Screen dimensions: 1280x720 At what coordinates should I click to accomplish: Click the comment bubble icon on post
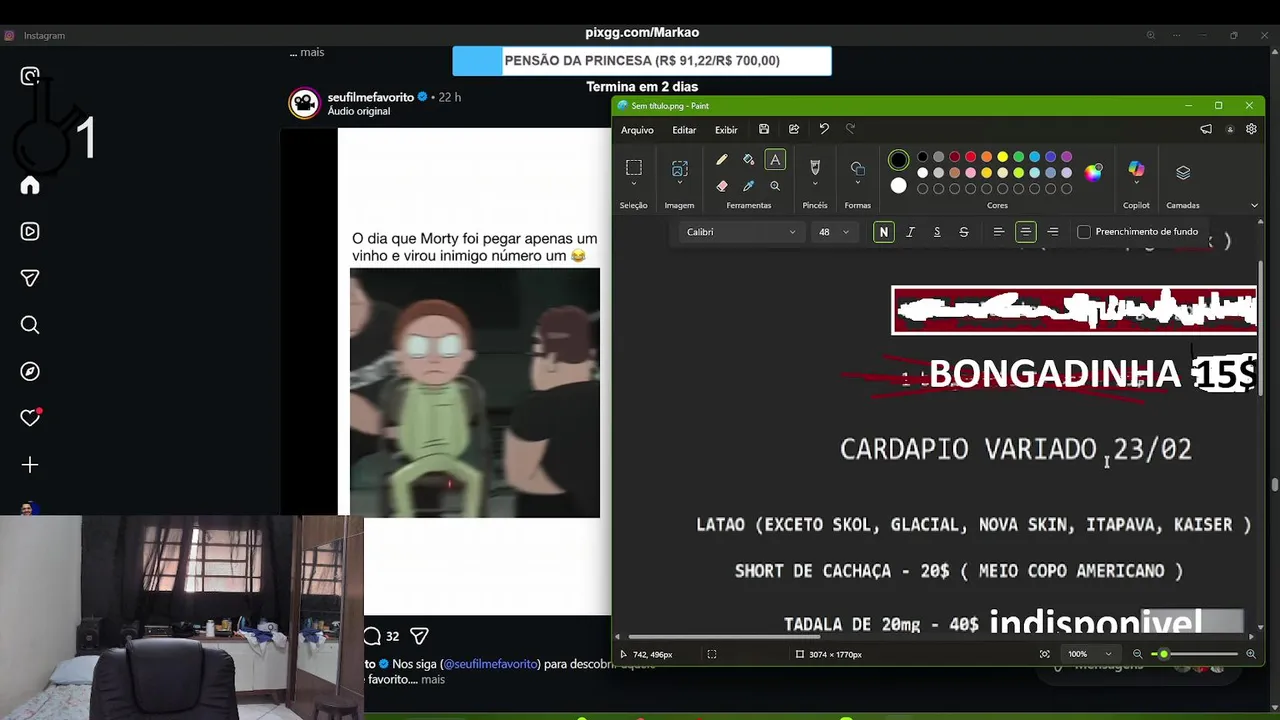pos(372,636)
